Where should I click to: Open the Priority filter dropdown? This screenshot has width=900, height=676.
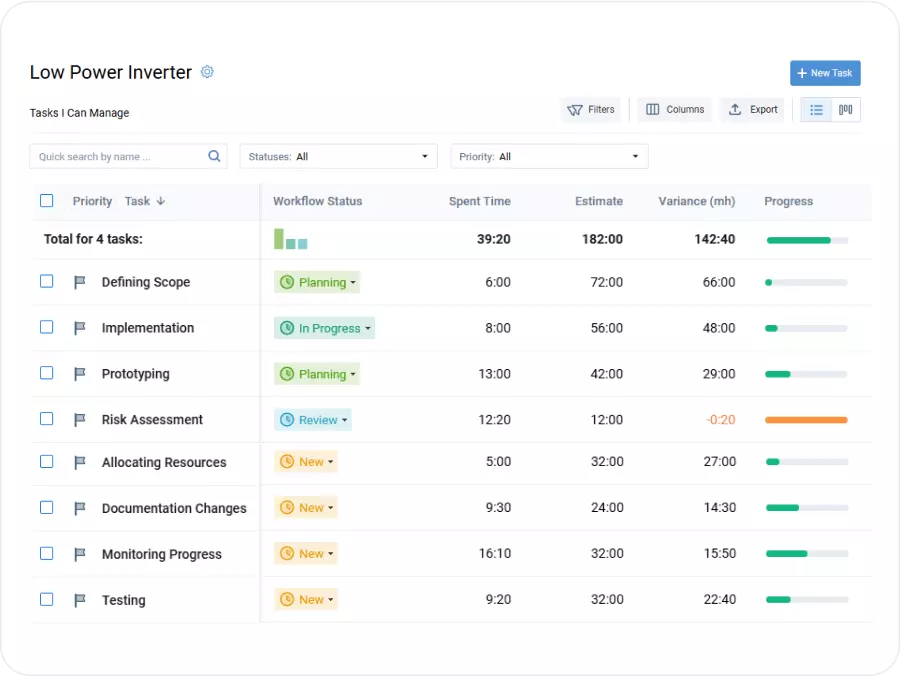pos(549,156)
